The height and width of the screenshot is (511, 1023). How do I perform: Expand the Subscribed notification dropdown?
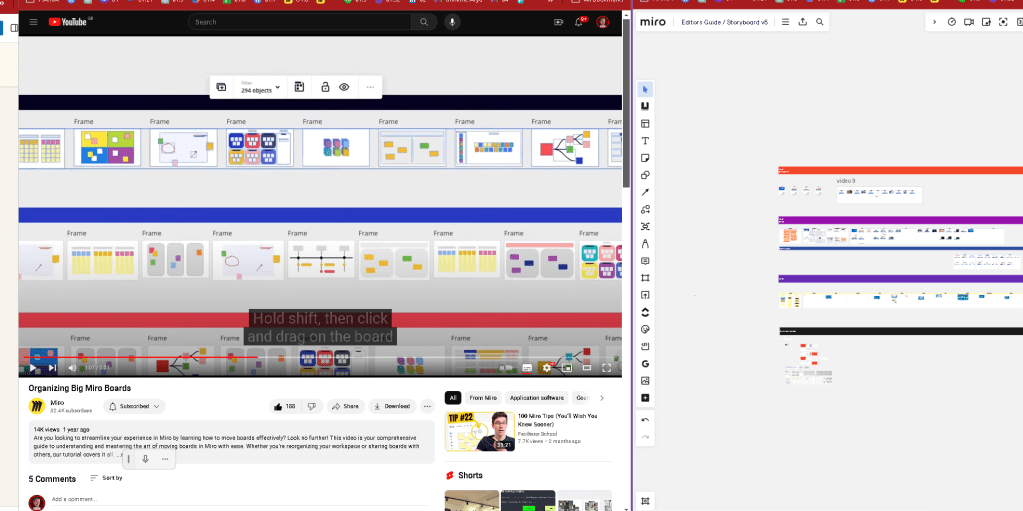click(x=134, y=406)
